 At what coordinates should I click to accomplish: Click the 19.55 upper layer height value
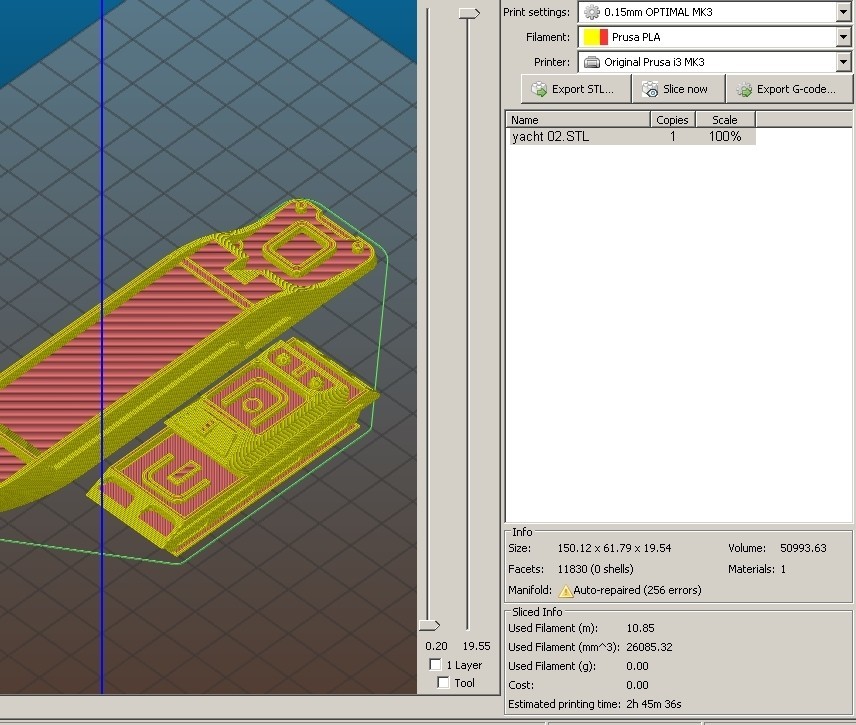(476, 646)
